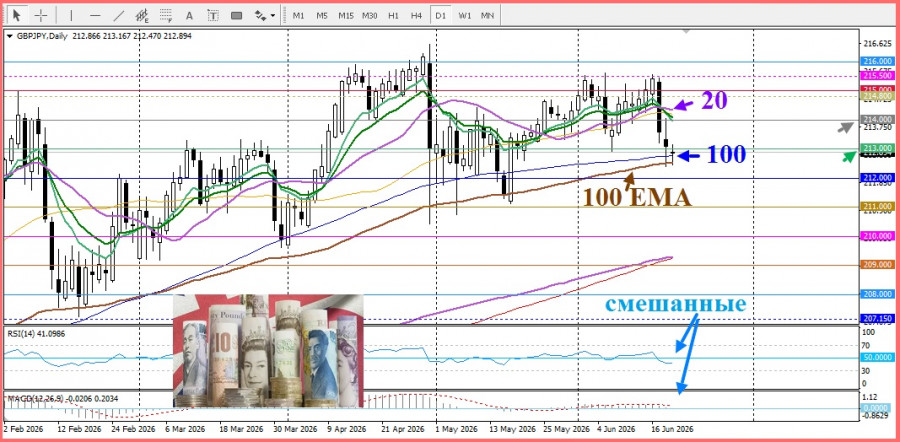Activate the crosshair tool

point(41,15)
